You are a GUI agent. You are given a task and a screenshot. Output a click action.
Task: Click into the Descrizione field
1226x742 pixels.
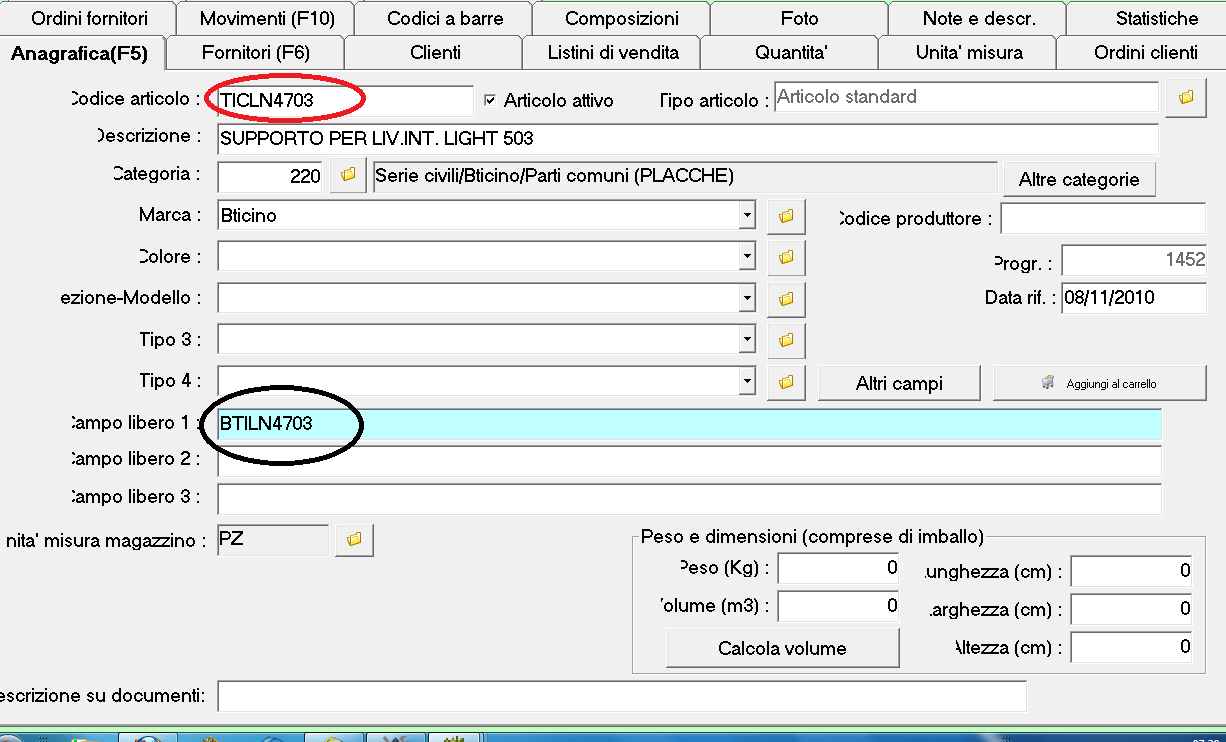(x=688, y=139)
